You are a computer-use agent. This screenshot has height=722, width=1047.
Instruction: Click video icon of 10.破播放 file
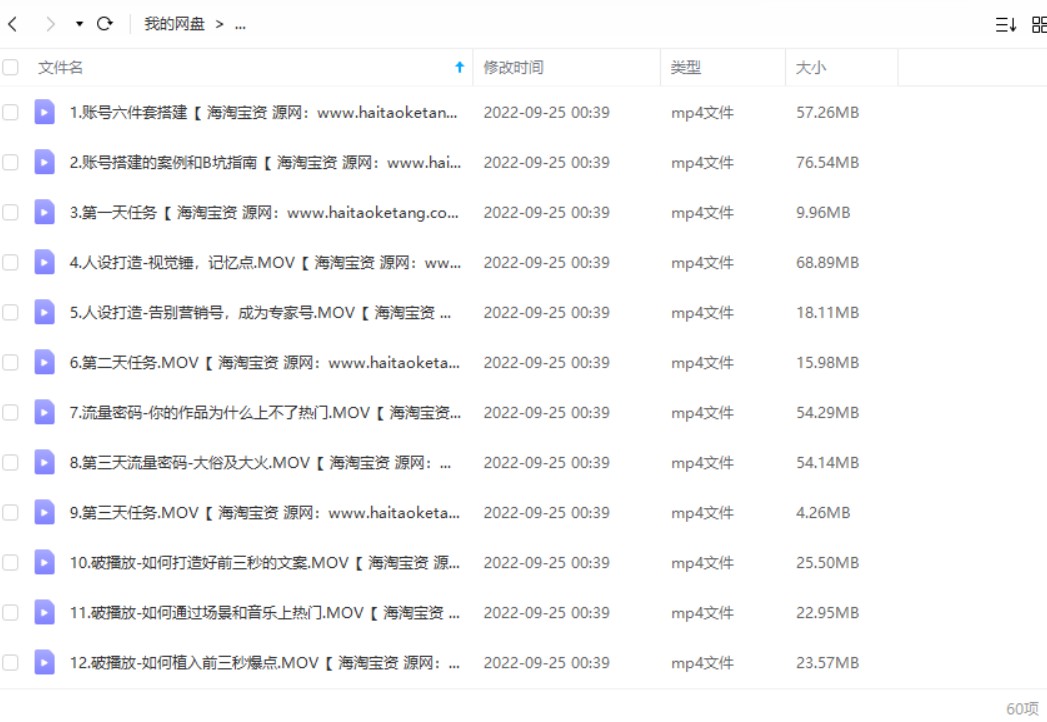[44, 563]
